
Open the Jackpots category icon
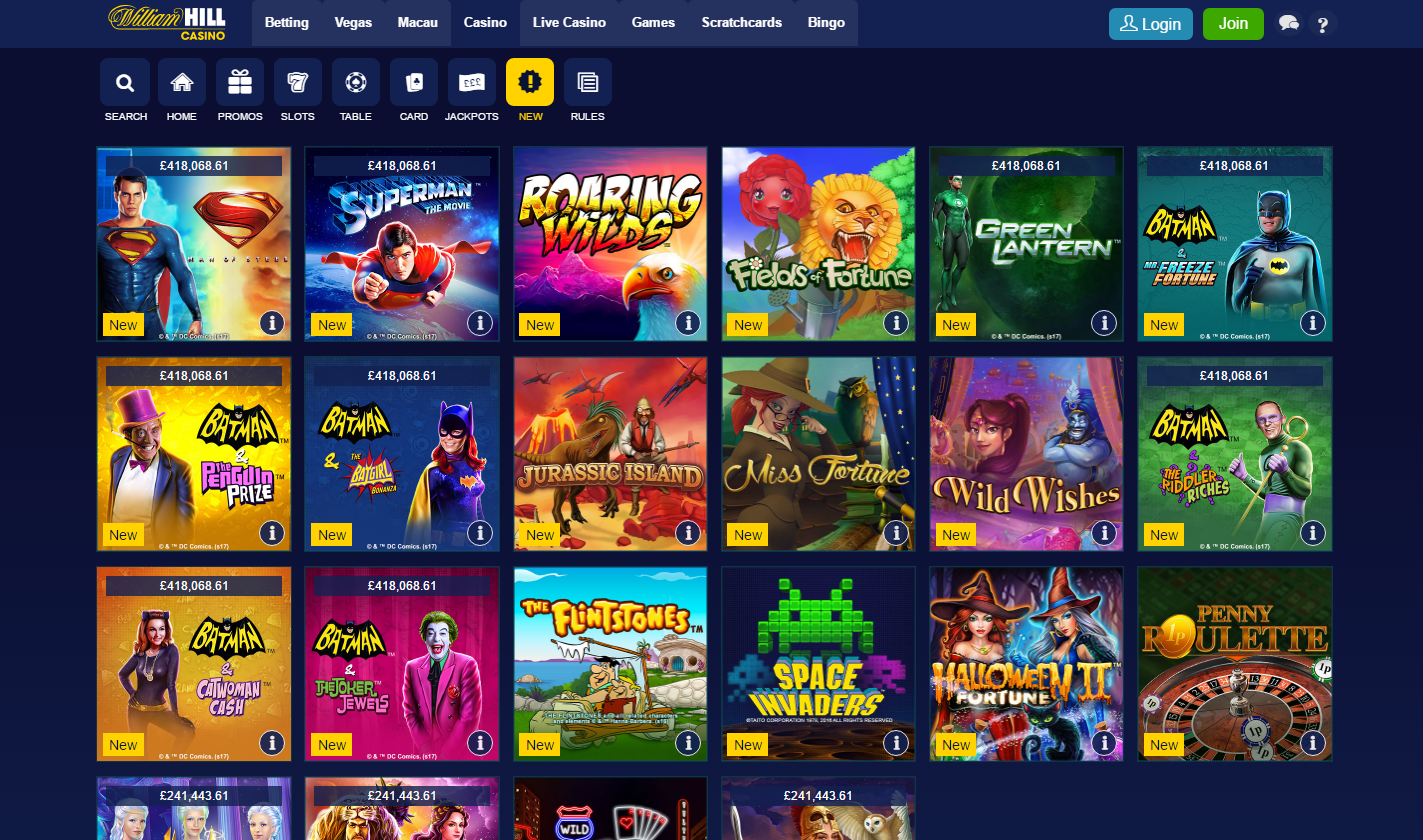click(472, 83)
